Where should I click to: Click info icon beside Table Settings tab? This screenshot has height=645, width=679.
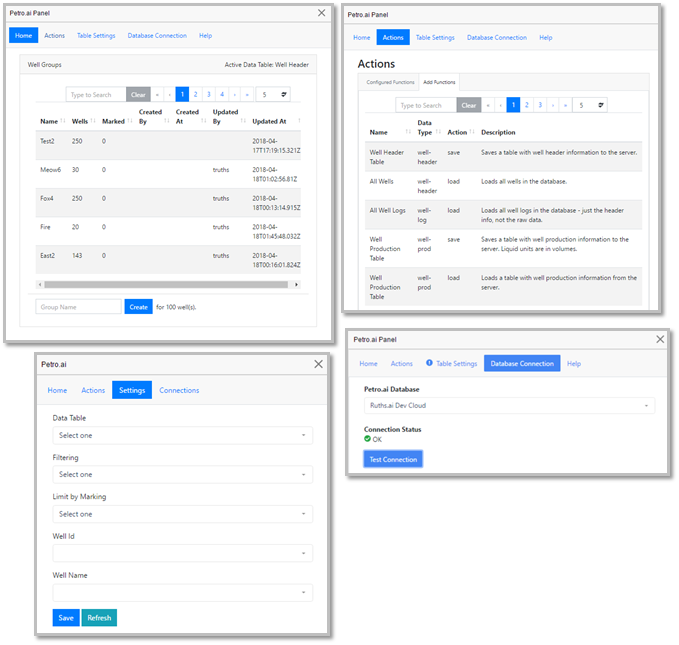[429, 363]
